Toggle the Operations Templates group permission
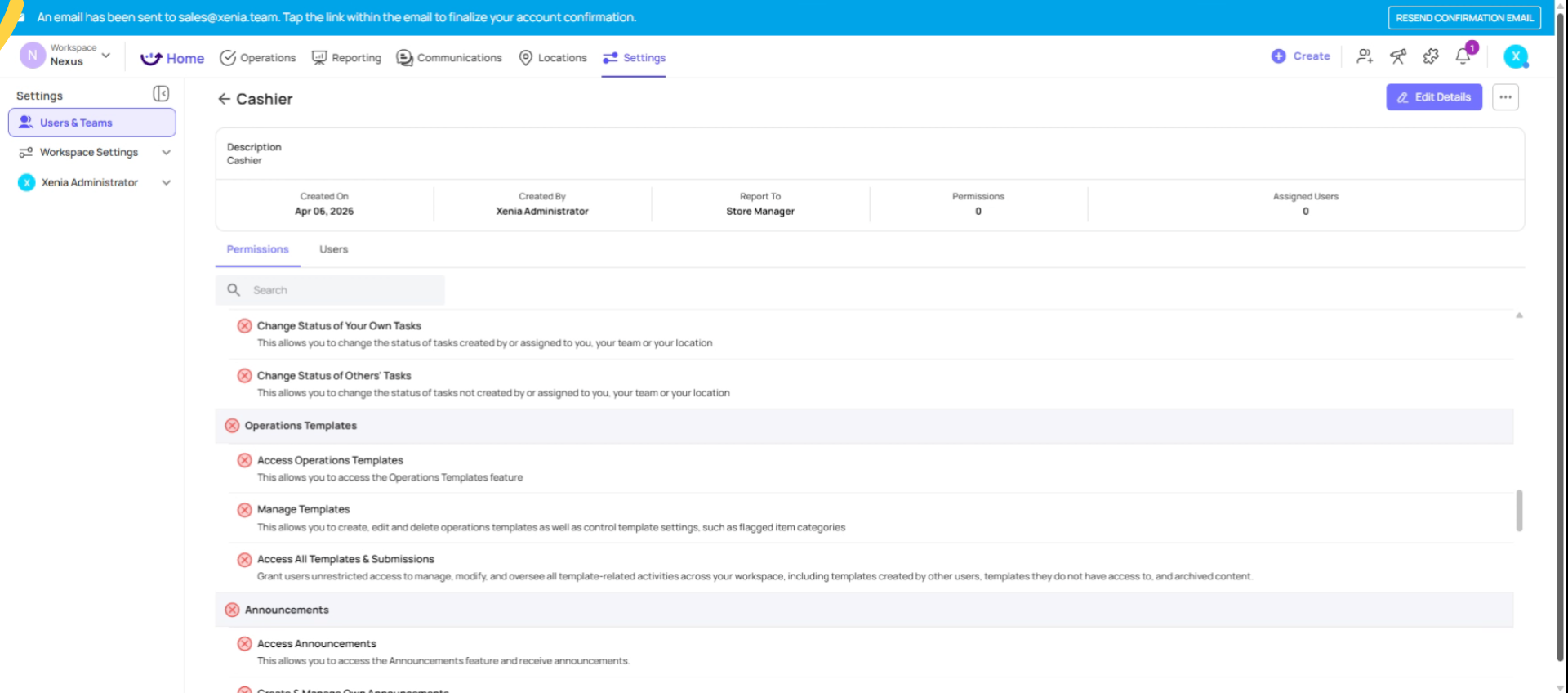 (232, 426)
